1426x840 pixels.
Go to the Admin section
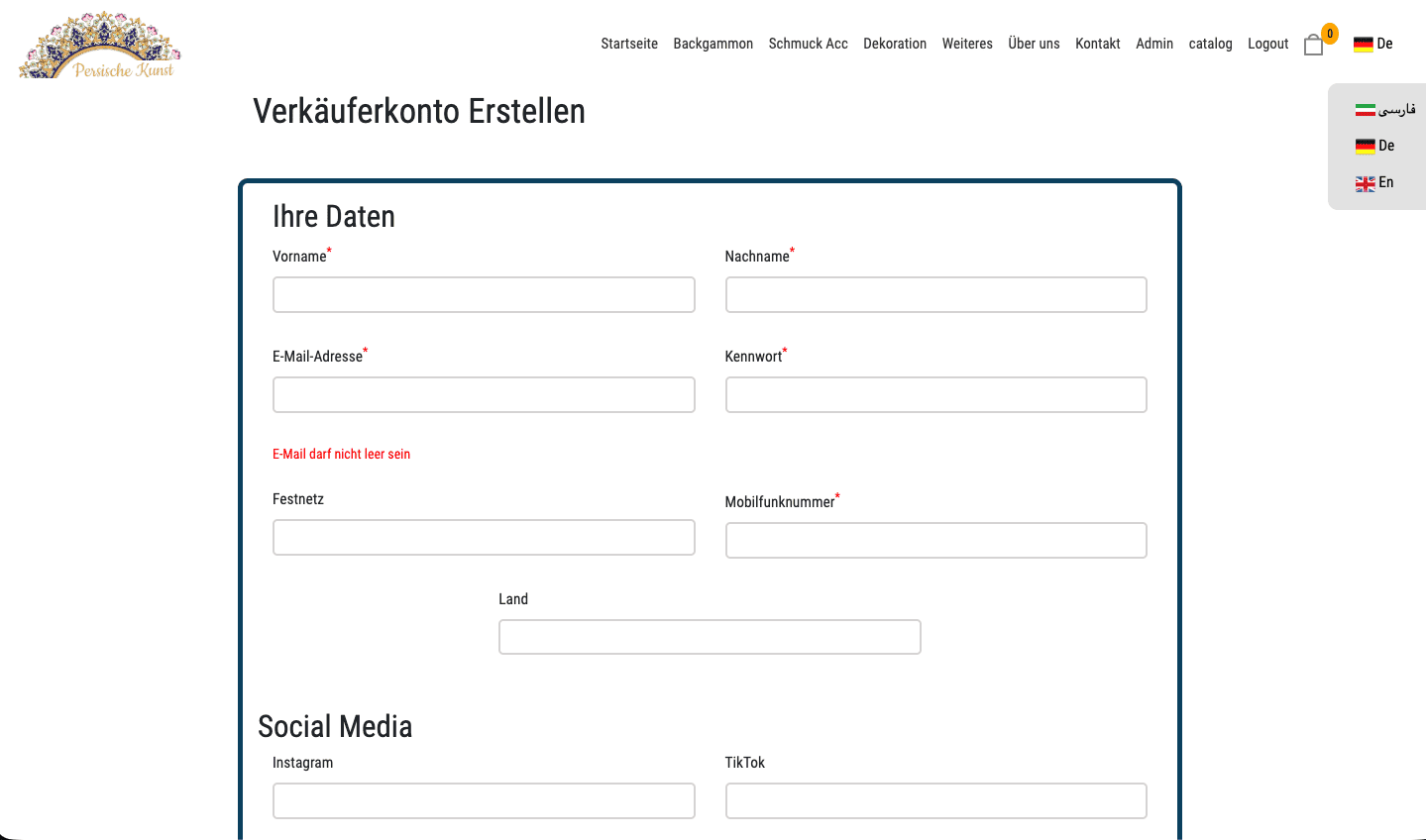[1154, 44]
